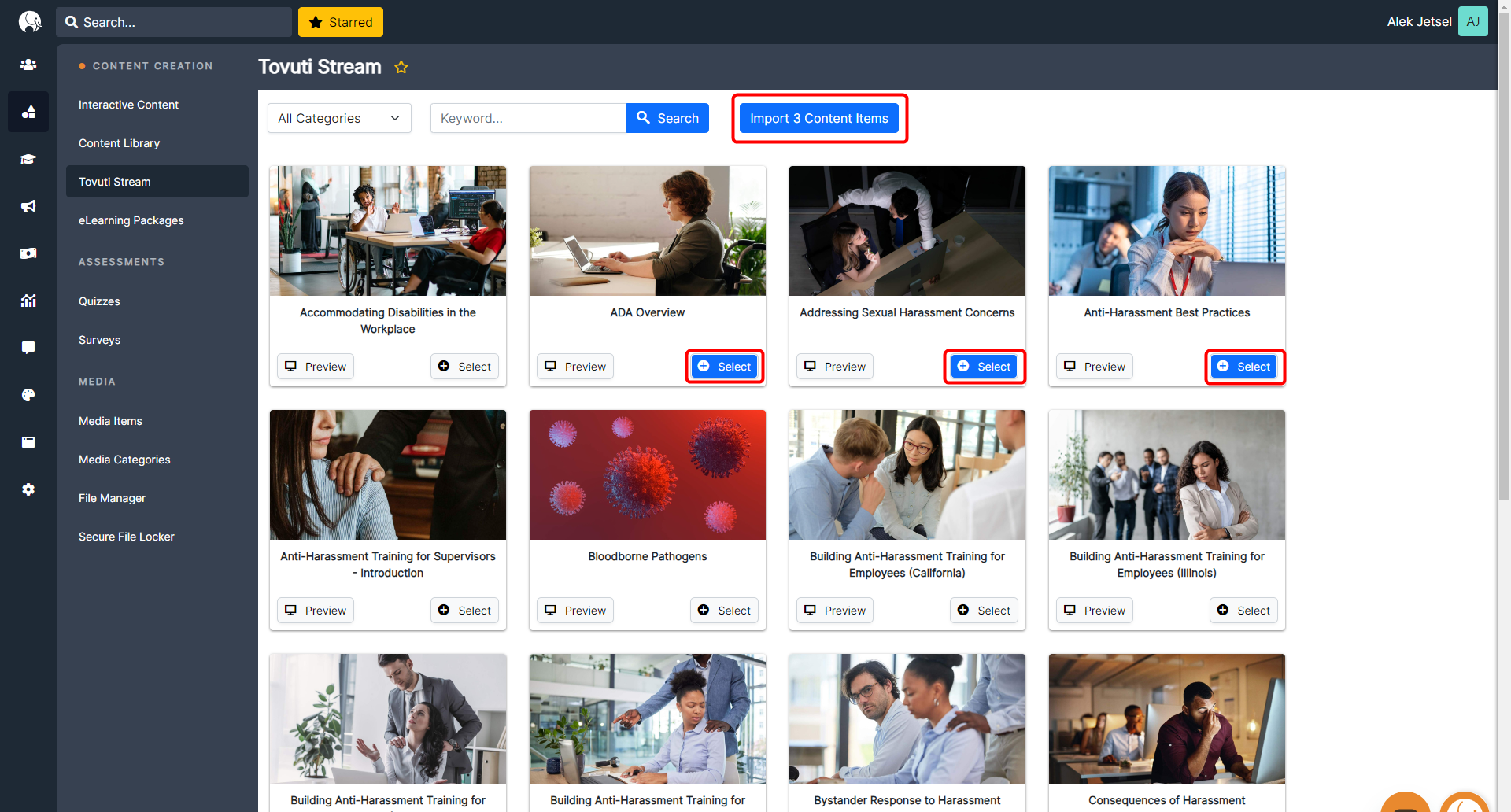Preview Addressing Sexual Harassment Concerns
The image size is (1511, 812).
click(834, 367)
